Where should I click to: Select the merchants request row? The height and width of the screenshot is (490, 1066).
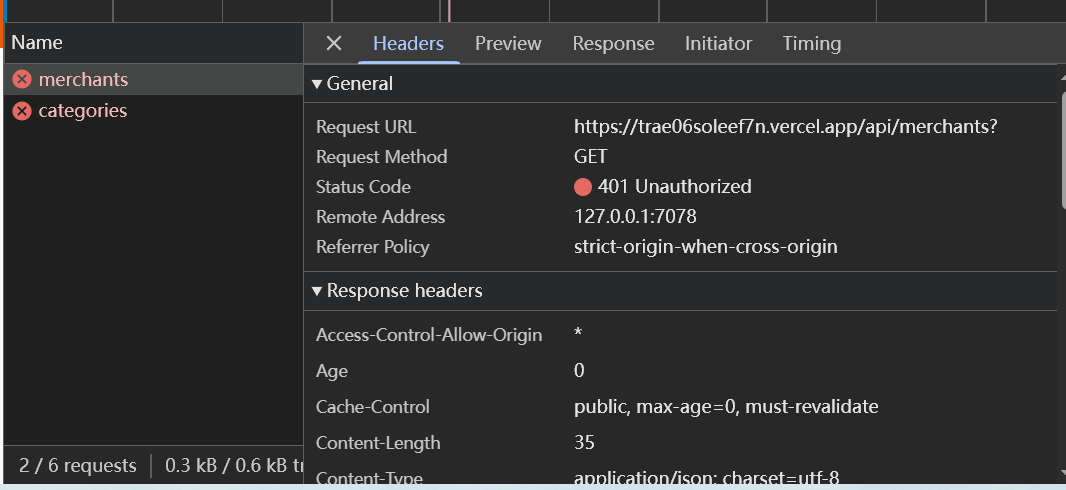[x=83, y=79]
